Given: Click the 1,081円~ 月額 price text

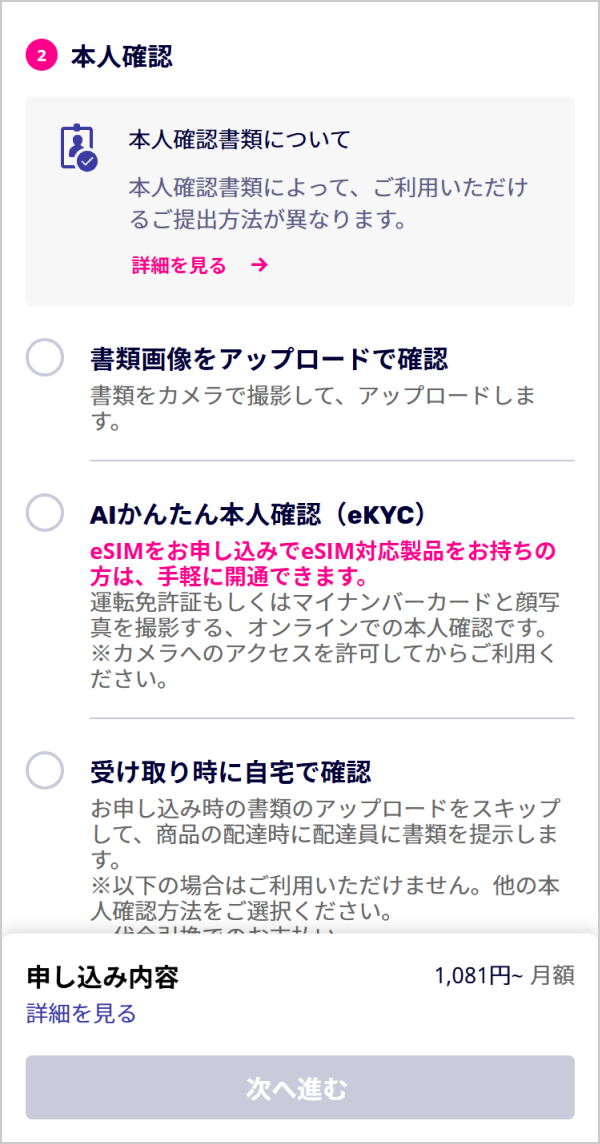Looking at the screenshot, I should click(x=504, y=976).
